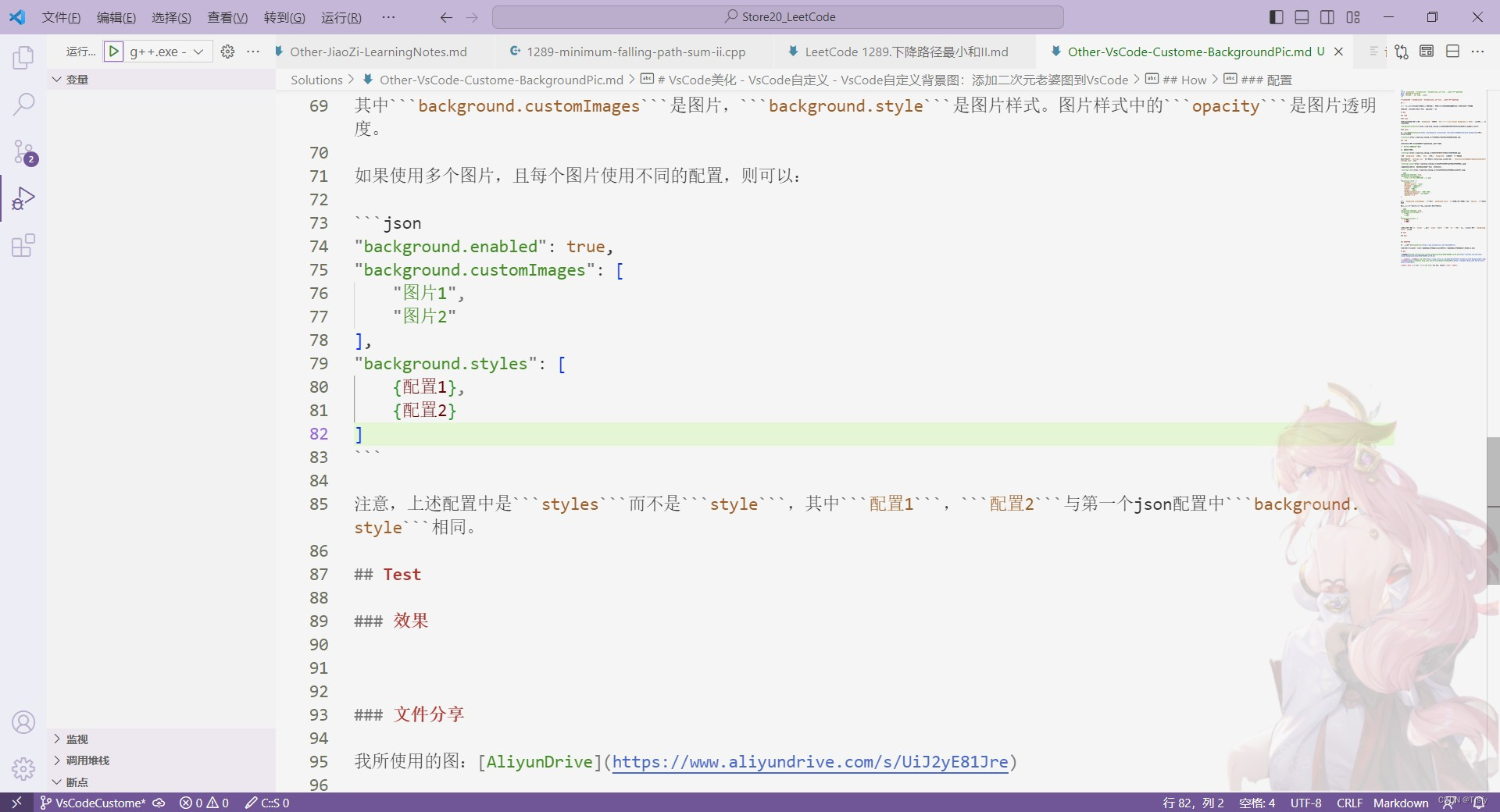Image resolution: width=1500 pixels, height=812 pixels.
Task: Click the ### 文件分享 heading text
Action: click(409, 715)
